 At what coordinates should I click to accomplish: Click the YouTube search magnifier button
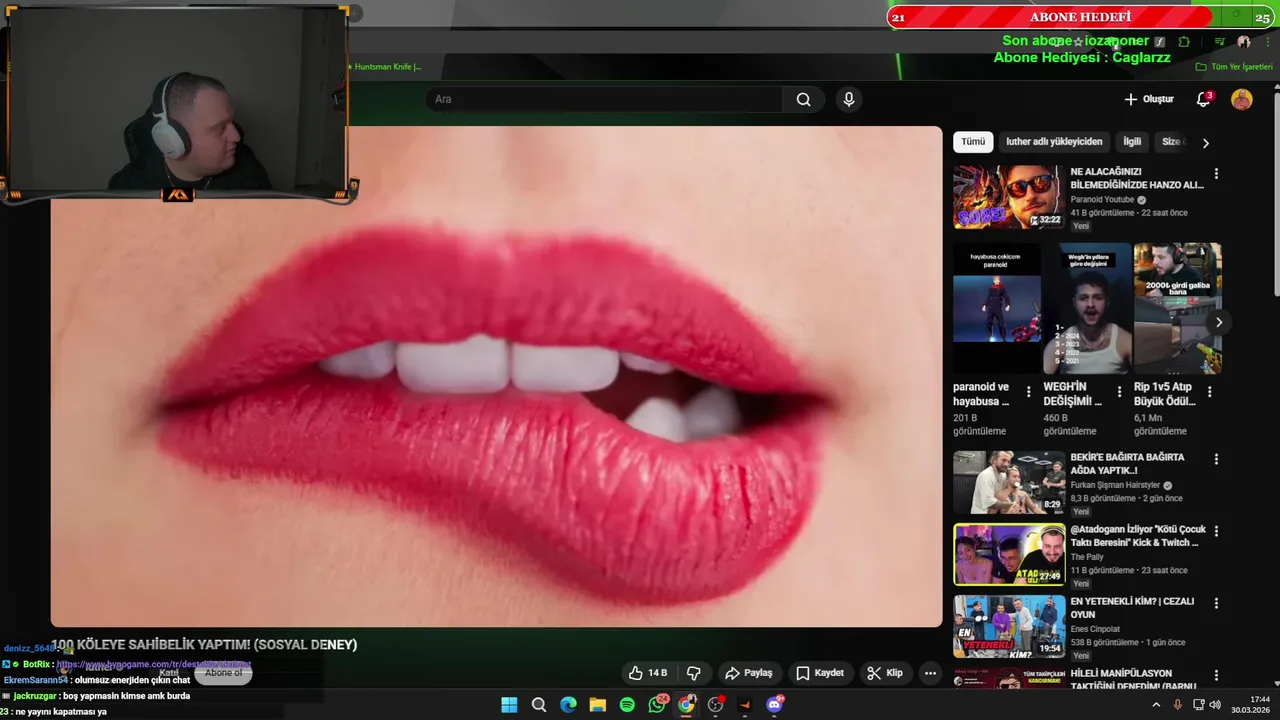[x=803, y=99]
